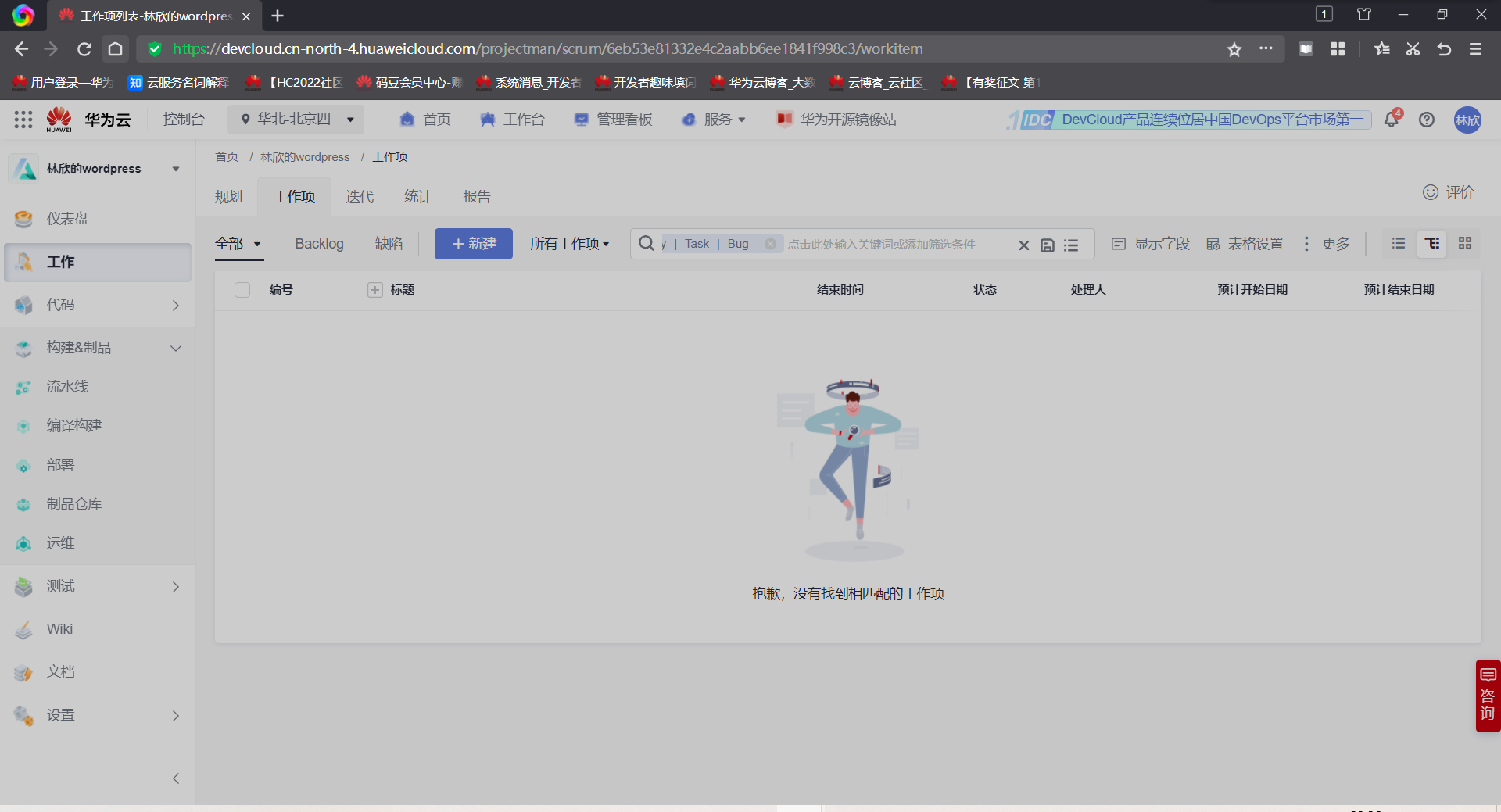Open 流水线 pipeline in the sidebar
Viewport: 1501px width, 812px height.
tap(98, 387)
